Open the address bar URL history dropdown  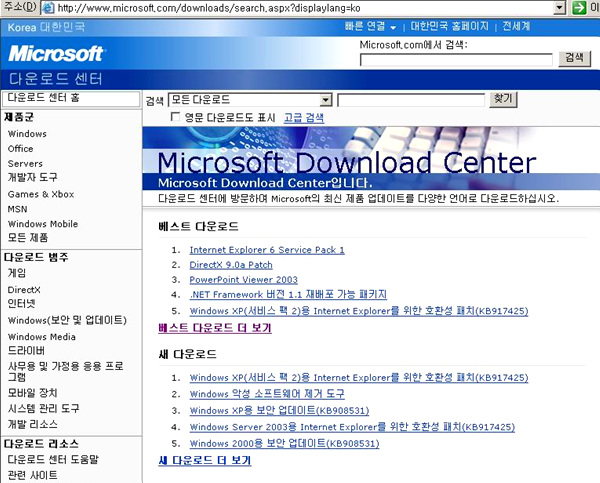(x=559, y=8)
